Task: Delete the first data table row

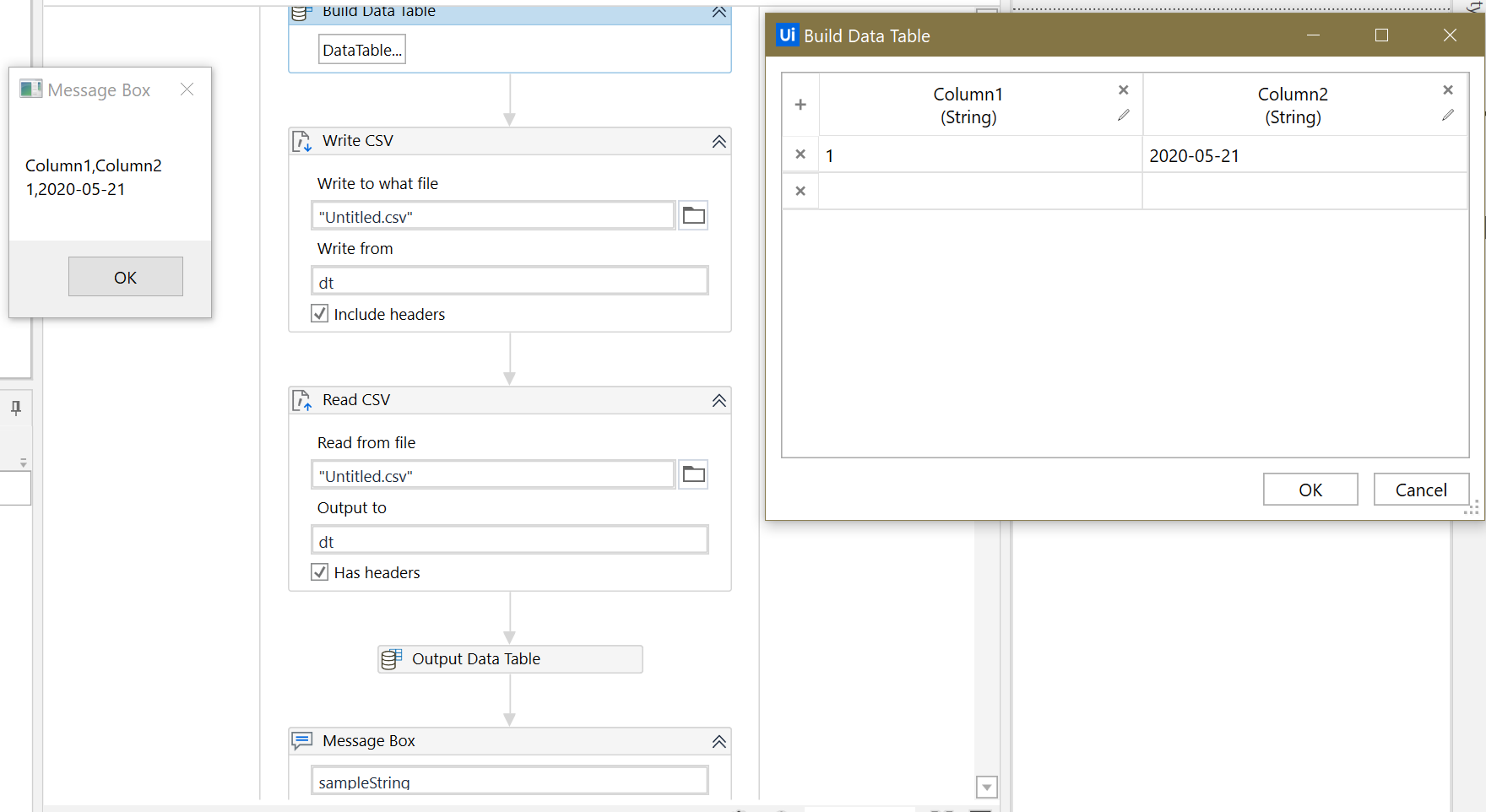Action: [800, 154]
